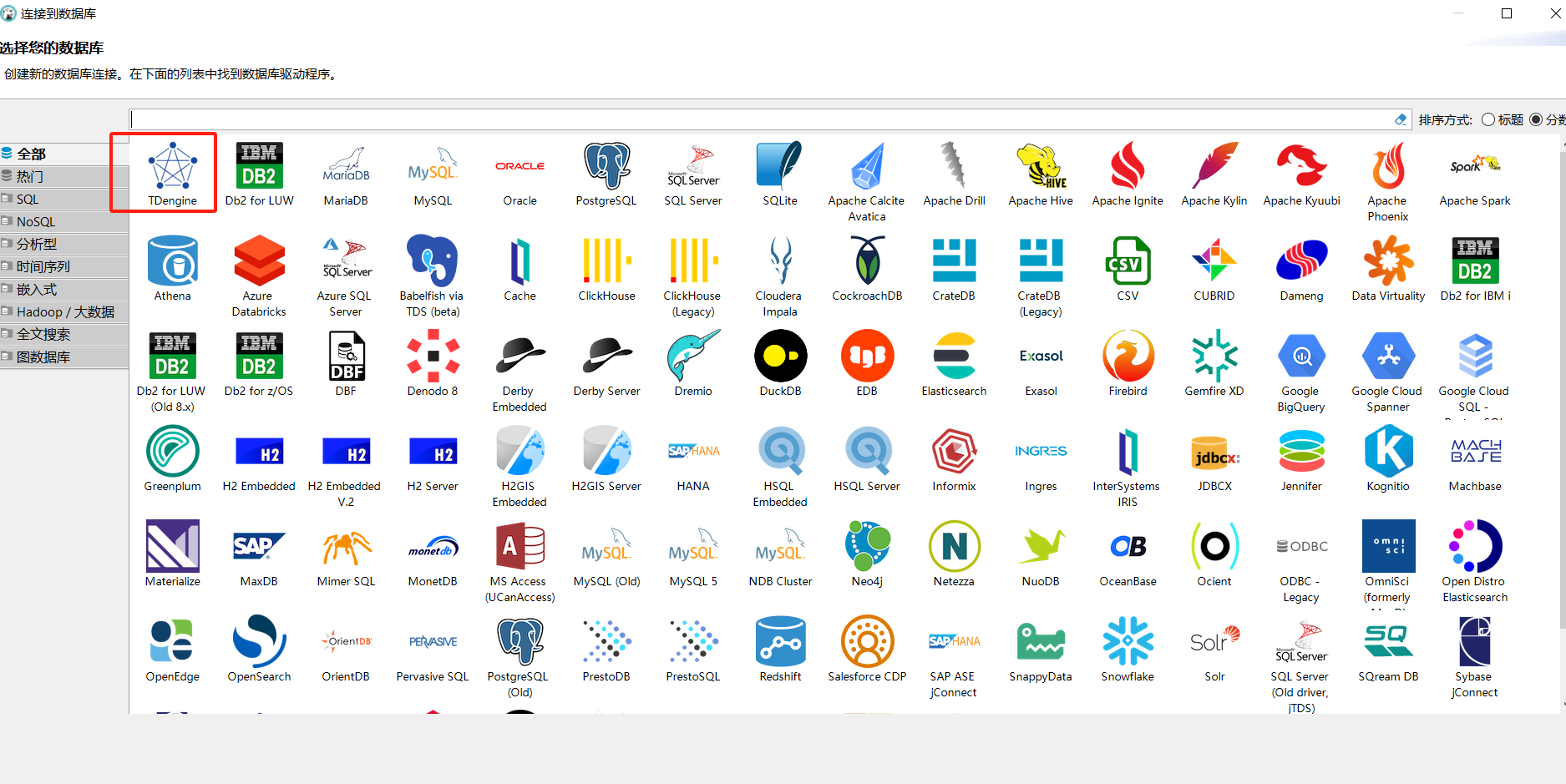Viewport: 1566px width, 784px height.
Task: Pick the ClickHouse driver icon
Action: click(606, 260)
